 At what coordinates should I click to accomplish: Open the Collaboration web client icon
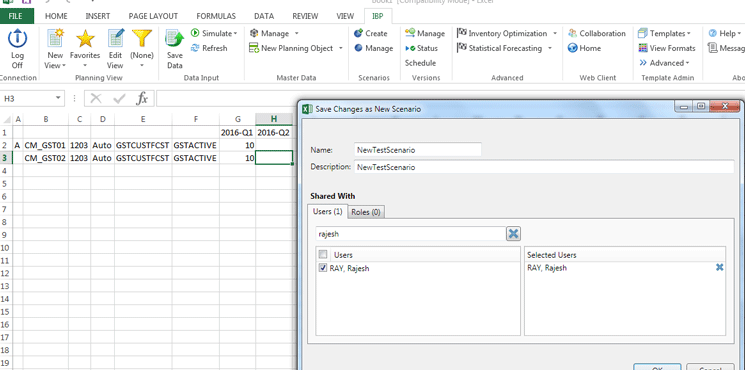tap(573, 33)
